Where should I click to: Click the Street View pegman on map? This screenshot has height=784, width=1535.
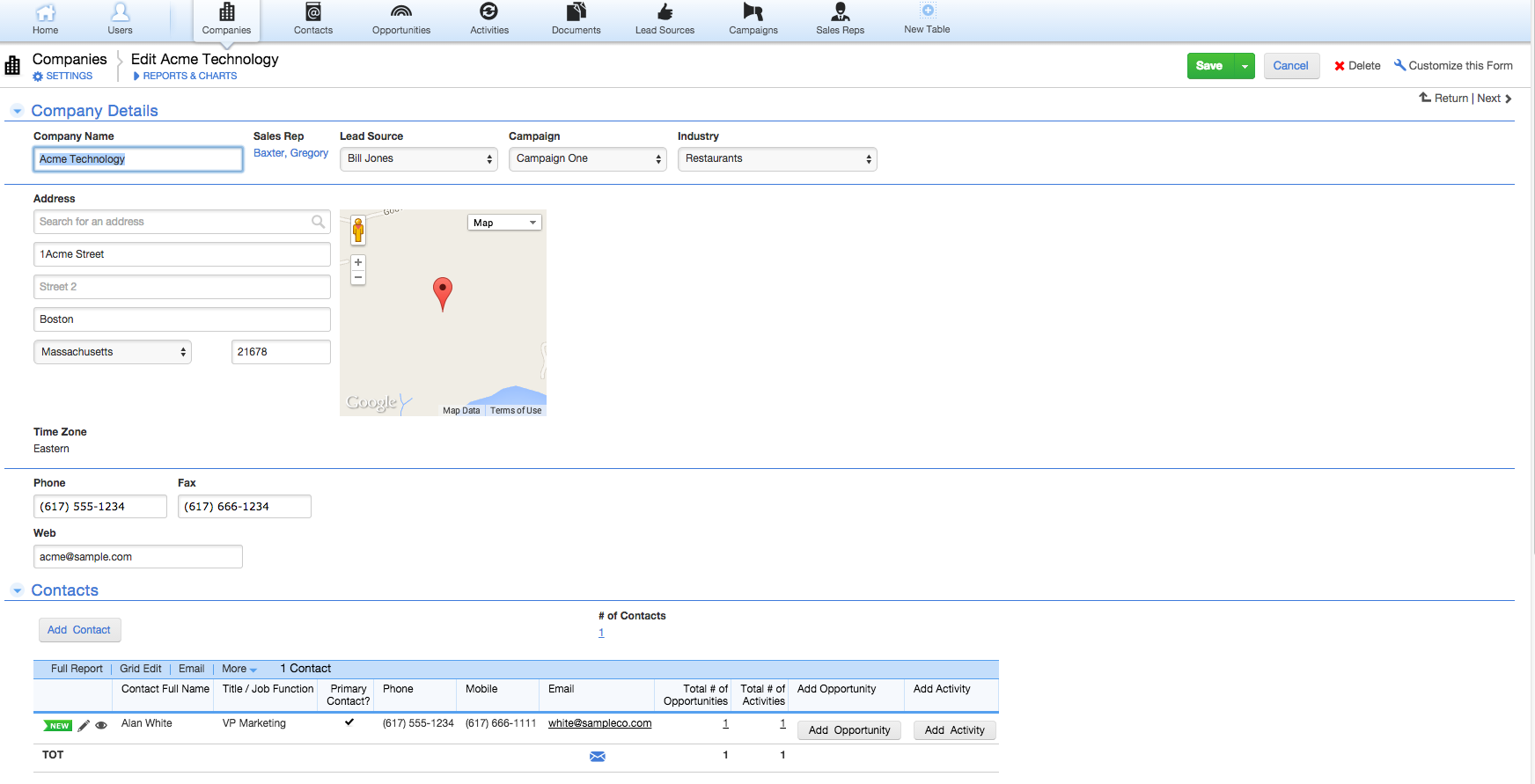tap(358, 231)
